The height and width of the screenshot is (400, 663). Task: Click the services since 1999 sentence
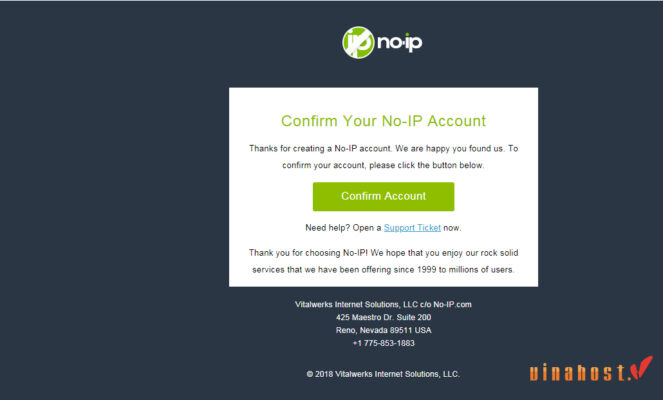click(384, 270)
